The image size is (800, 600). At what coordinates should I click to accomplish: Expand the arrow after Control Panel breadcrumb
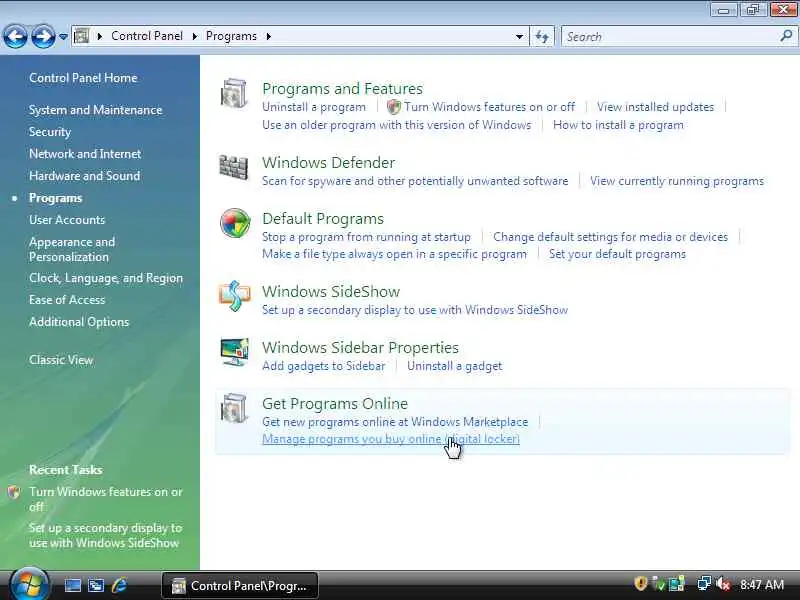pyautogui.click(x=194, y=36)
